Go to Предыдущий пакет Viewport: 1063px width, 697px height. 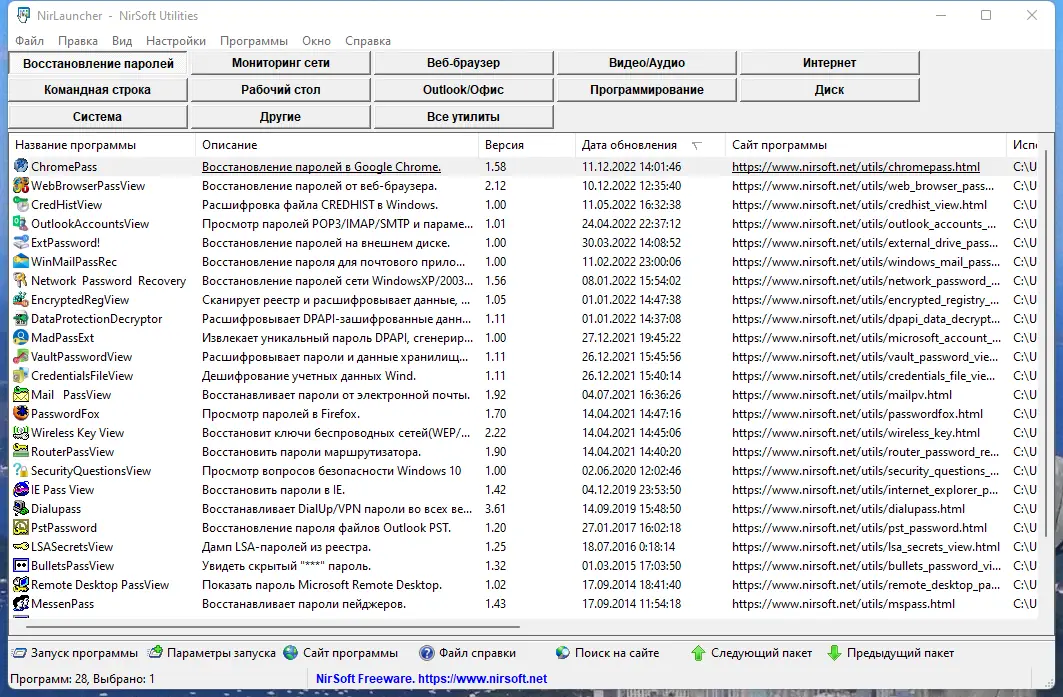pyautogui.click(x=891, y=653)
